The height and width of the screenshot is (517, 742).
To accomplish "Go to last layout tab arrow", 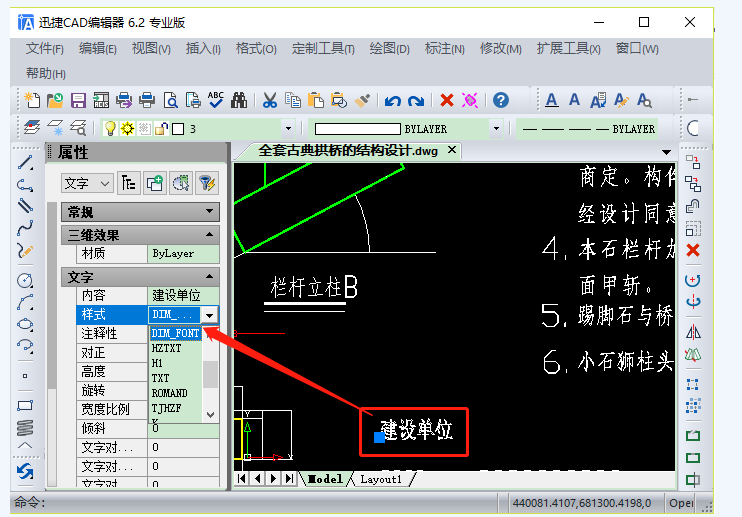I will click(289, 479).
